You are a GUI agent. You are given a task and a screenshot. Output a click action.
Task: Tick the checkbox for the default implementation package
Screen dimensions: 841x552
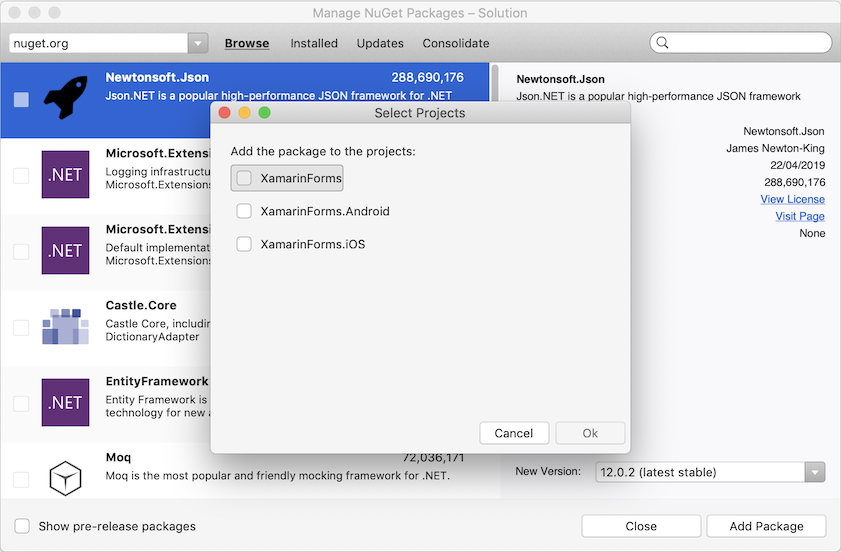coord(21,251)
